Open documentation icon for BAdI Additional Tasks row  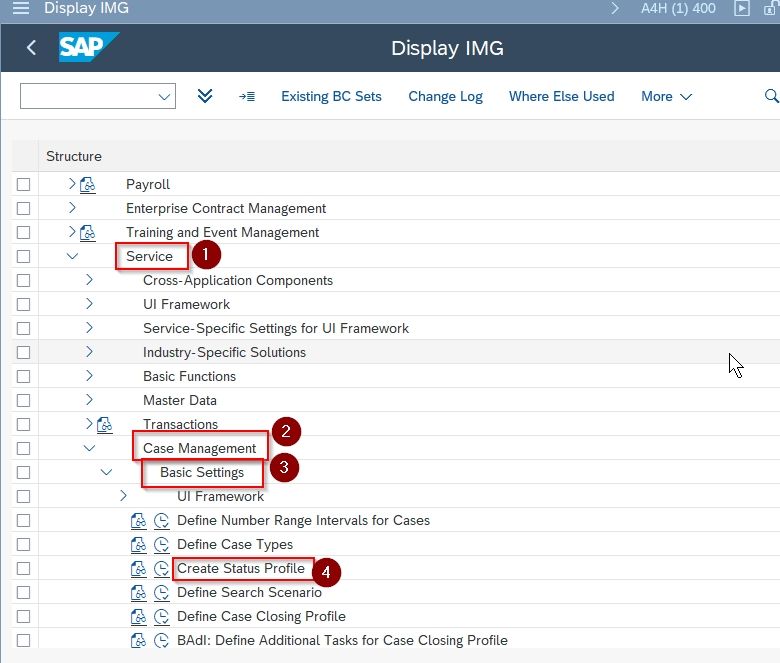pyautogui.click(x=138, y=641)
